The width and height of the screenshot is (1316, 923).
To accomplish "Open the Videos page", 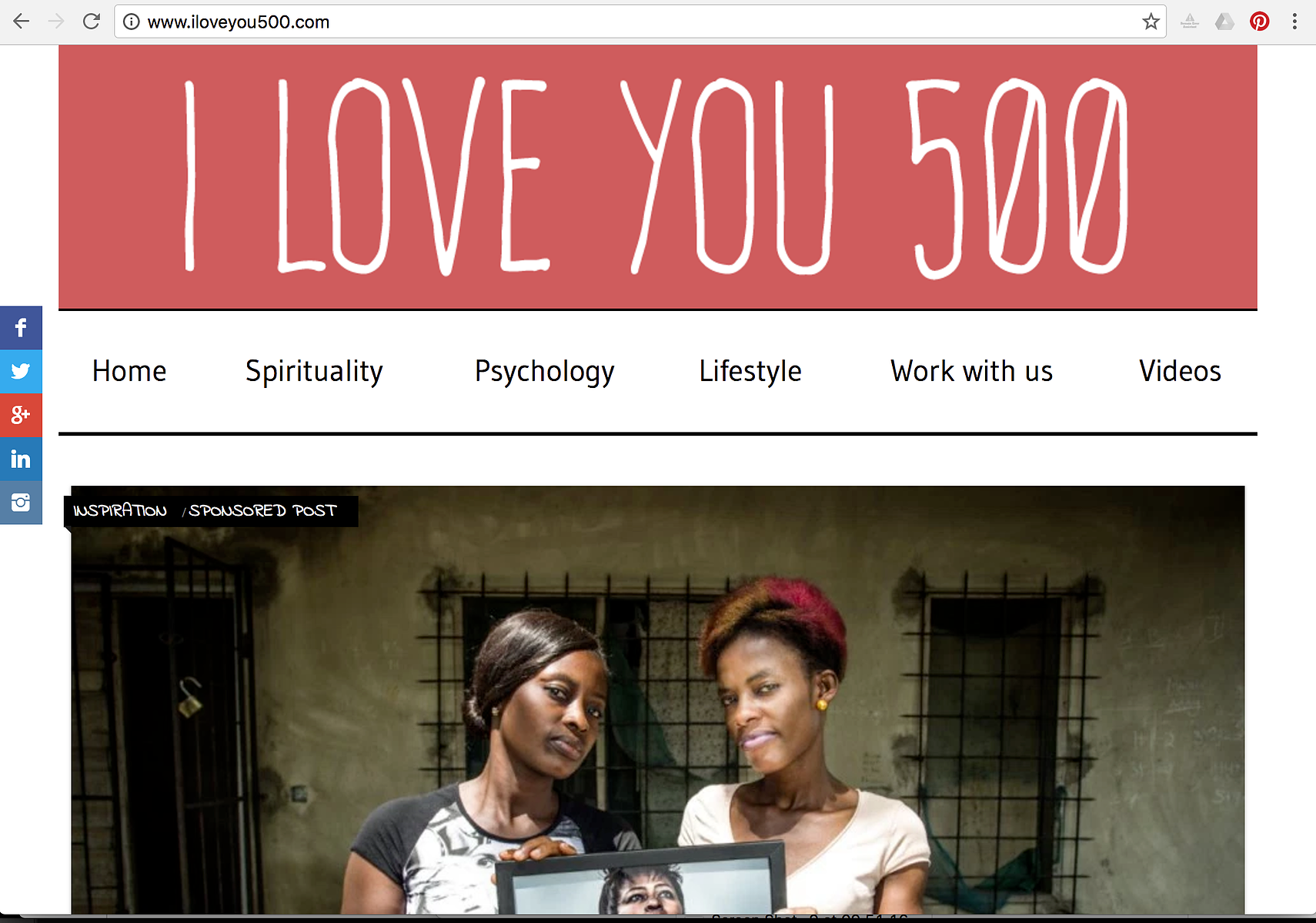I will click(x=1180, y=371).
